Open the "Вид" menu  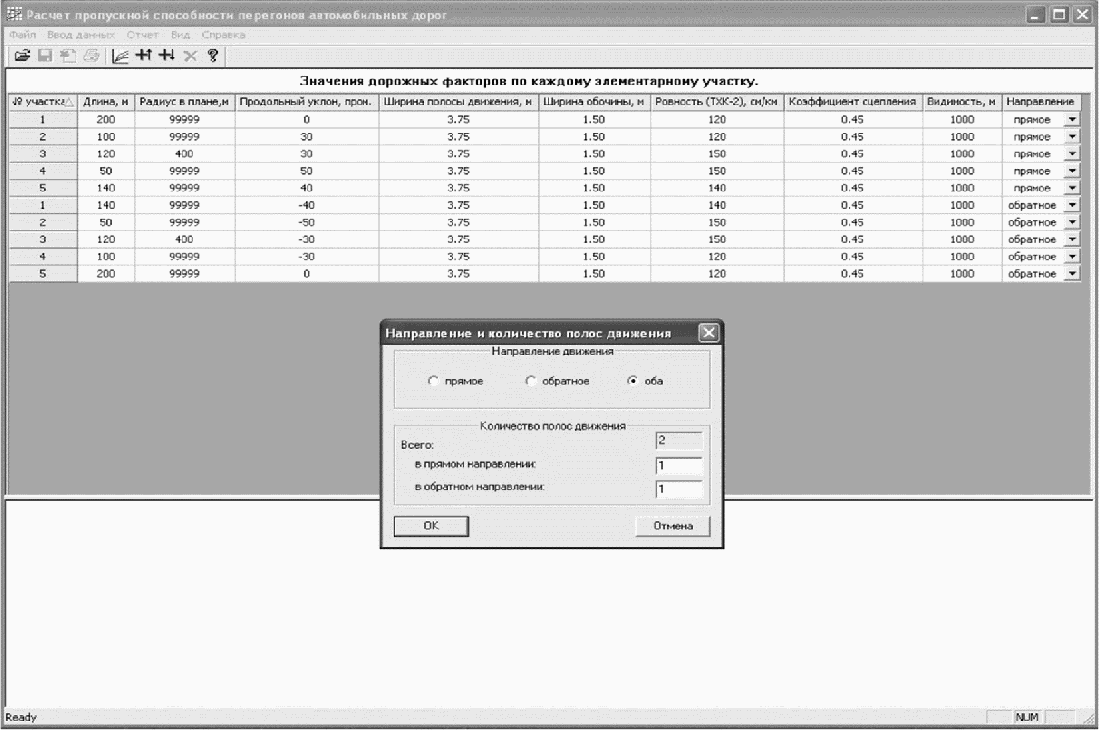click(x=180, y=34)
